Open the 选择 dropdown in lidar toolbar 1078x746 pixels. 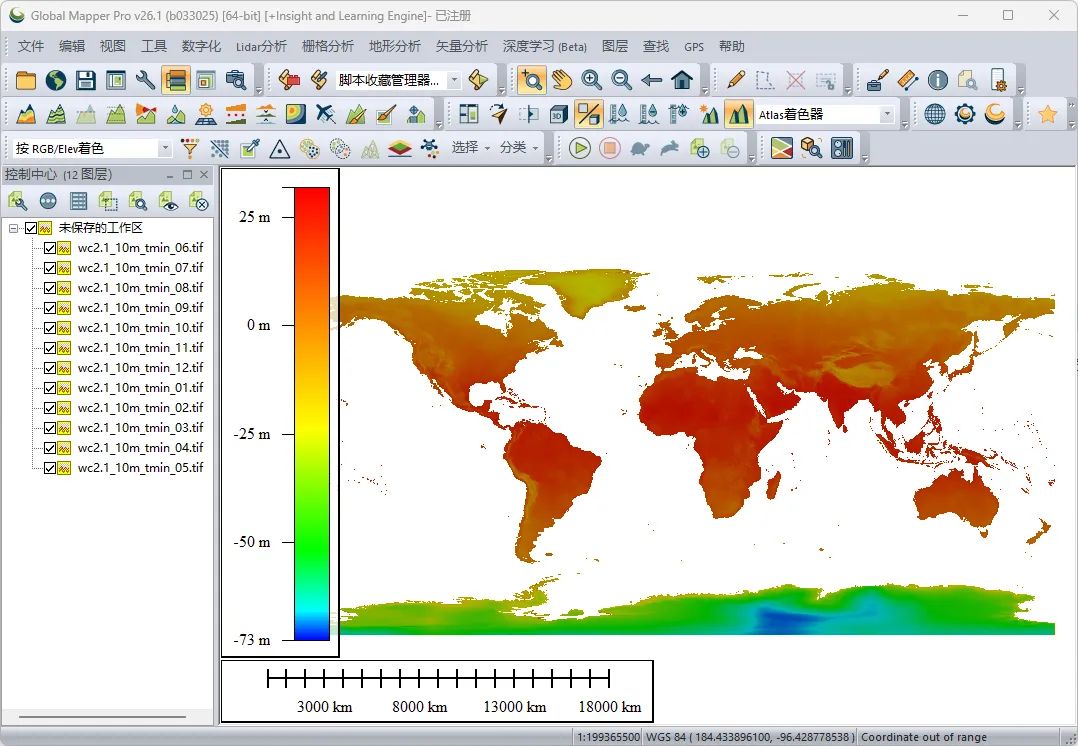point(471,148)
